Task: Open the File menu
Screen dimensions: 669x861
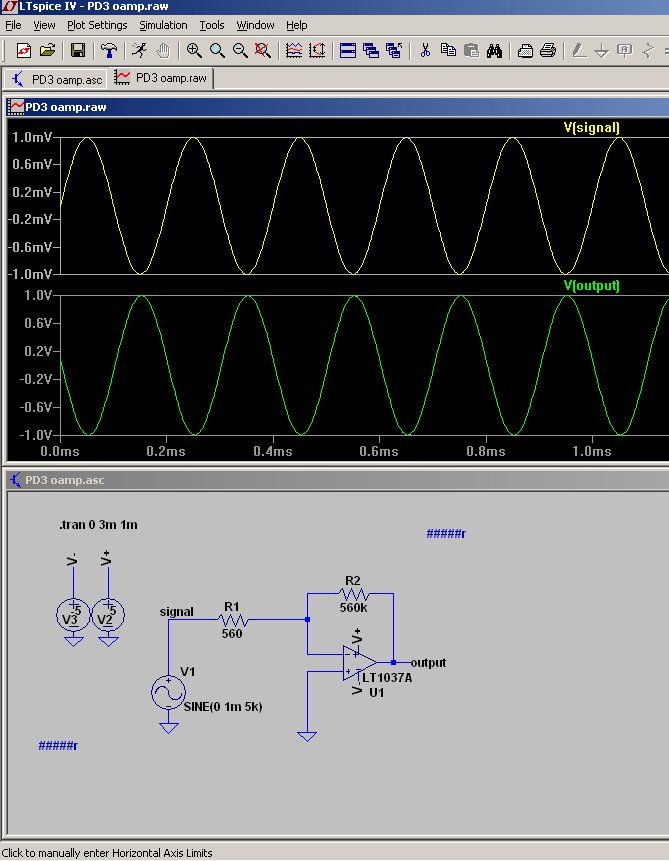Action: [13, 25]
